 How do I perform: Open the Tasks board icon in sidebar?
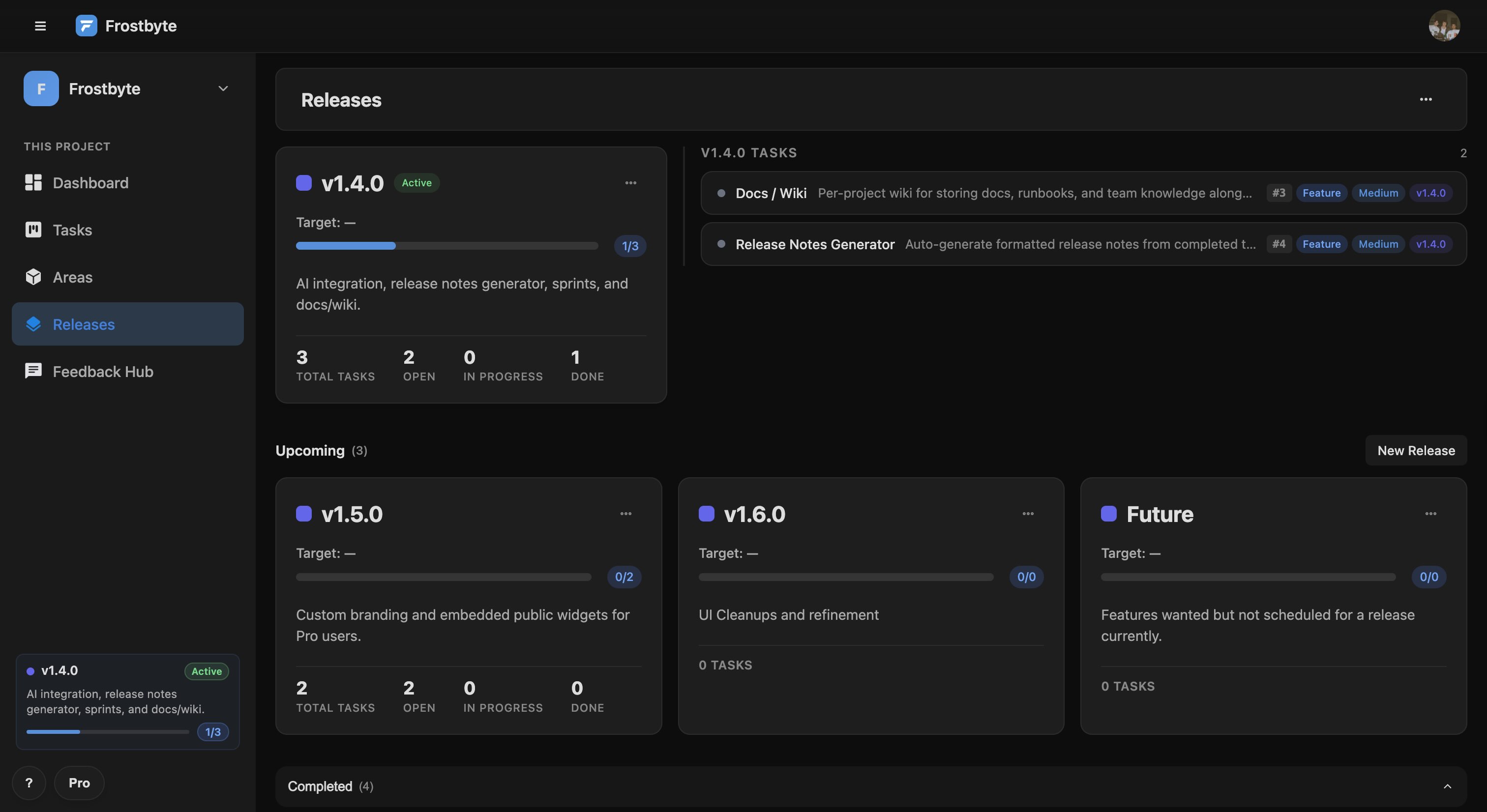point(33,230)
